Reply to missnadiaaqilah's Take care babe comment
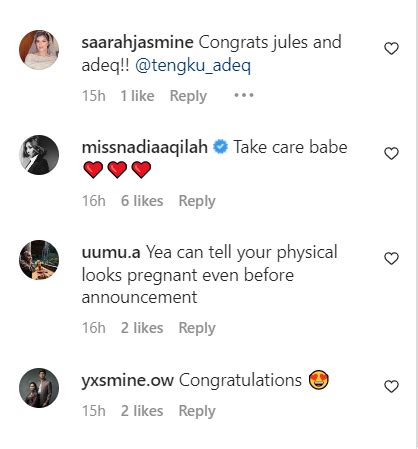Viewport: 418px width, 449px height. (197, 201)
